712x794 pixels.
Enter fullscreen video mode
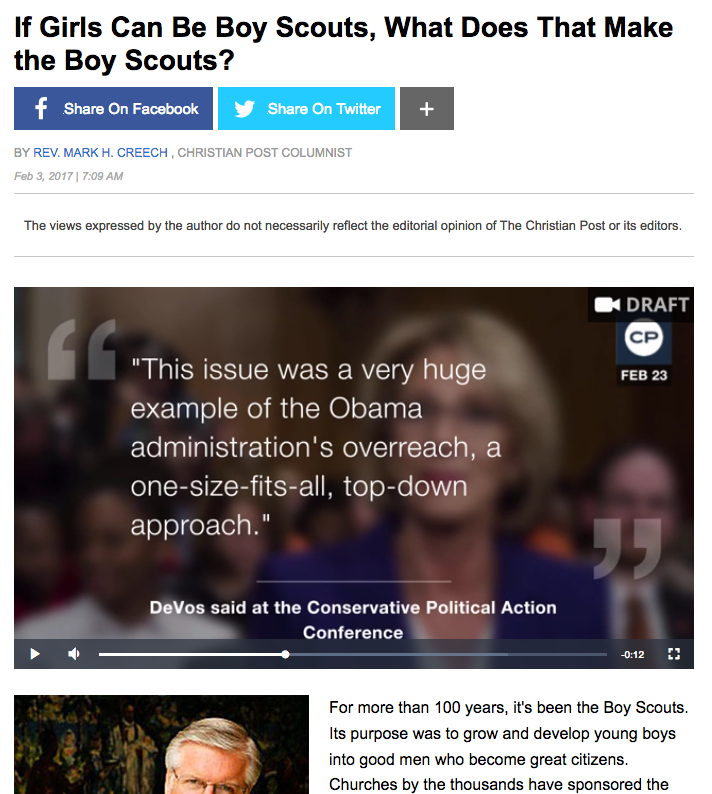tap(674, 654)
